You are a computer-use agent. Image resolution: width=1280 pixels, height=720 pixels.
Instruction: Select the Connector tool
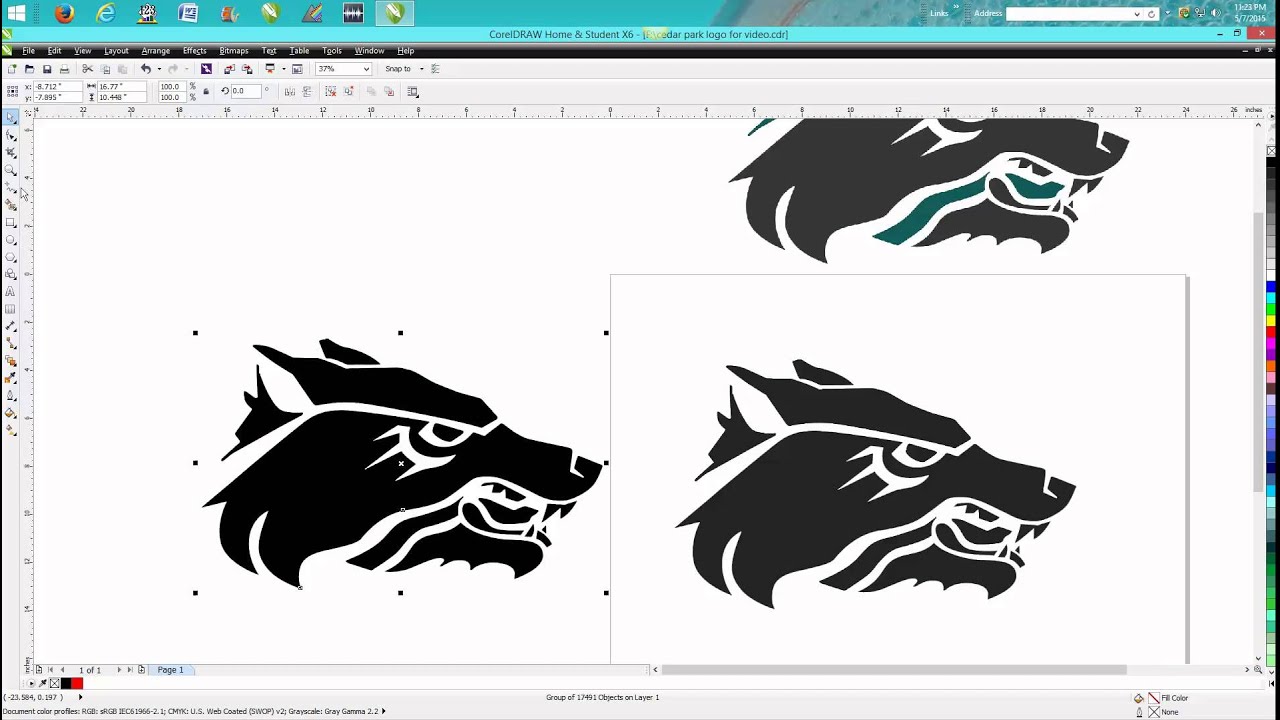(x=11, y=344)
